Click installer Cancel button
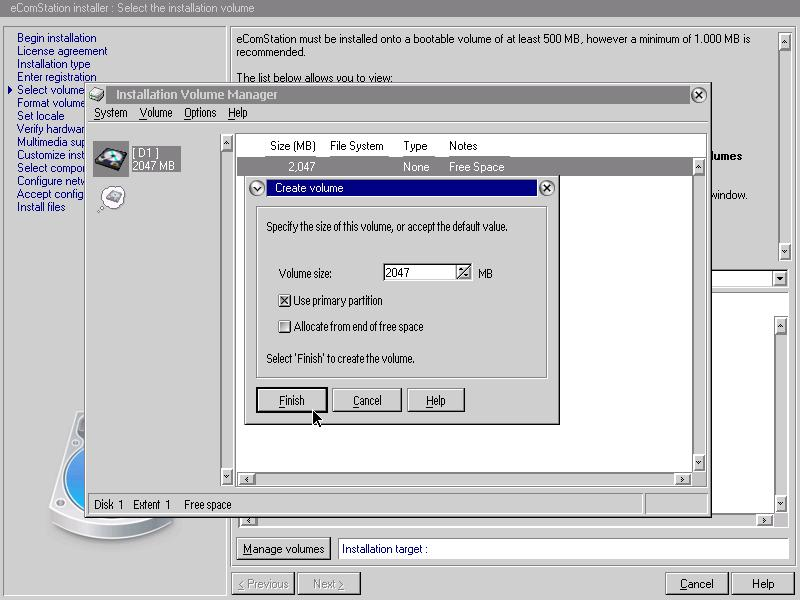800x600 pixels. pos(696,584)
